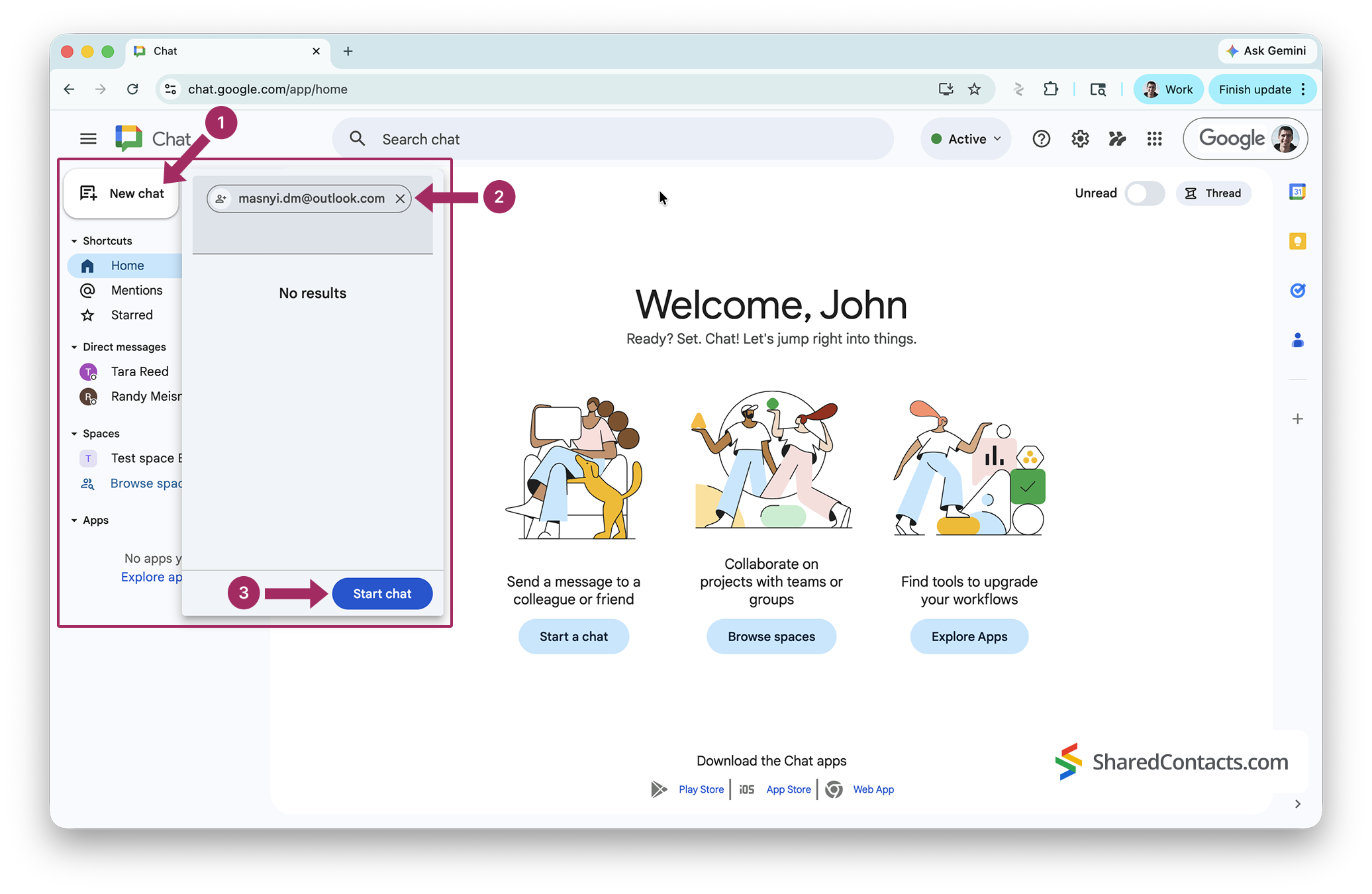Open Google Keep in side panel

[1297, 241]
